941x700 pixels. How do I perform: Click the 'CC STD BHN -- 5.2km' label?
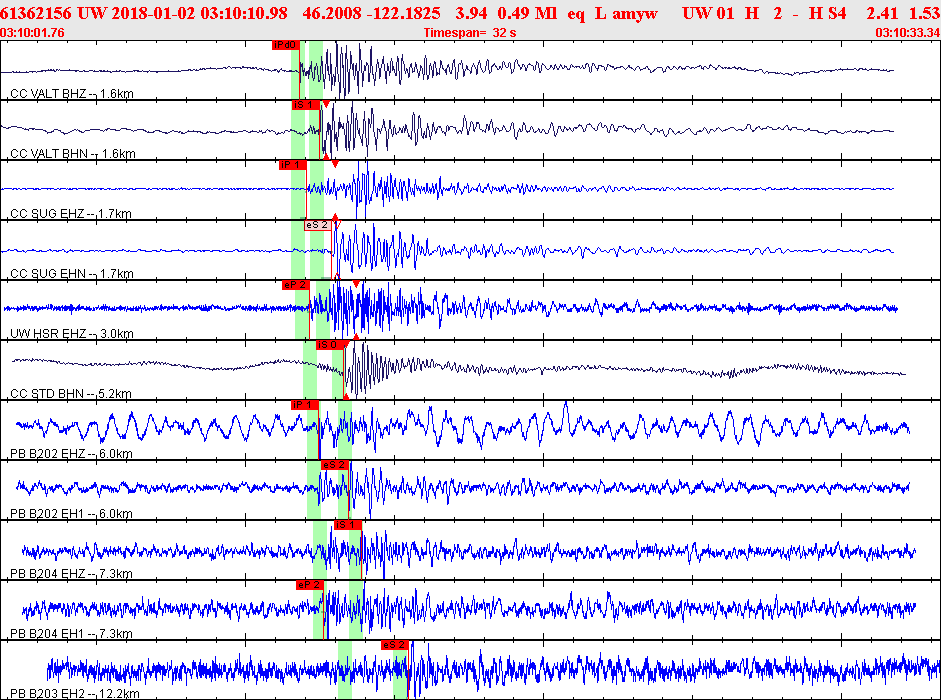coord(71,394)
